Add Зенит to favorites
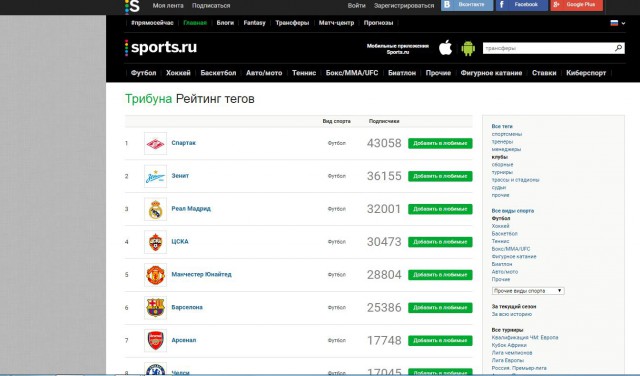The width and height of the screenshot is (640, 376). (x=440, y=176)
